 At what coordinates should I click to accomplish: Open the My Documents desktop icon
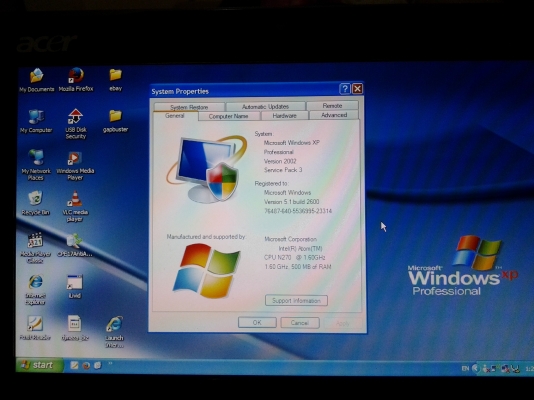[x=36, y=80]
